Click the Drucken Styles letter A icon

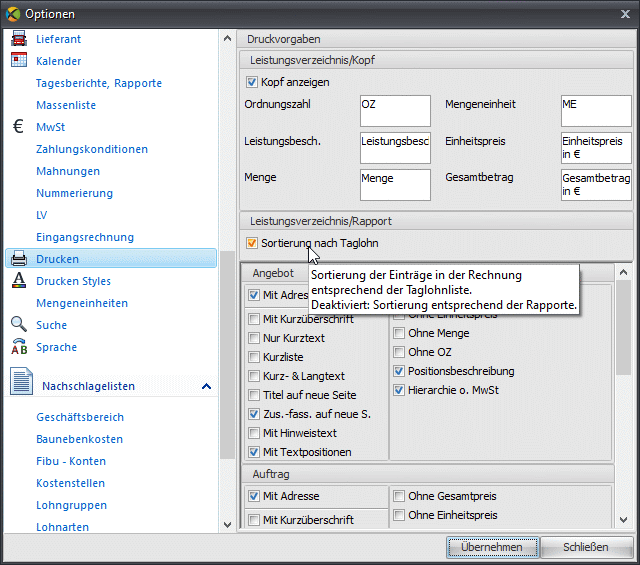click(x=19, y=280)
